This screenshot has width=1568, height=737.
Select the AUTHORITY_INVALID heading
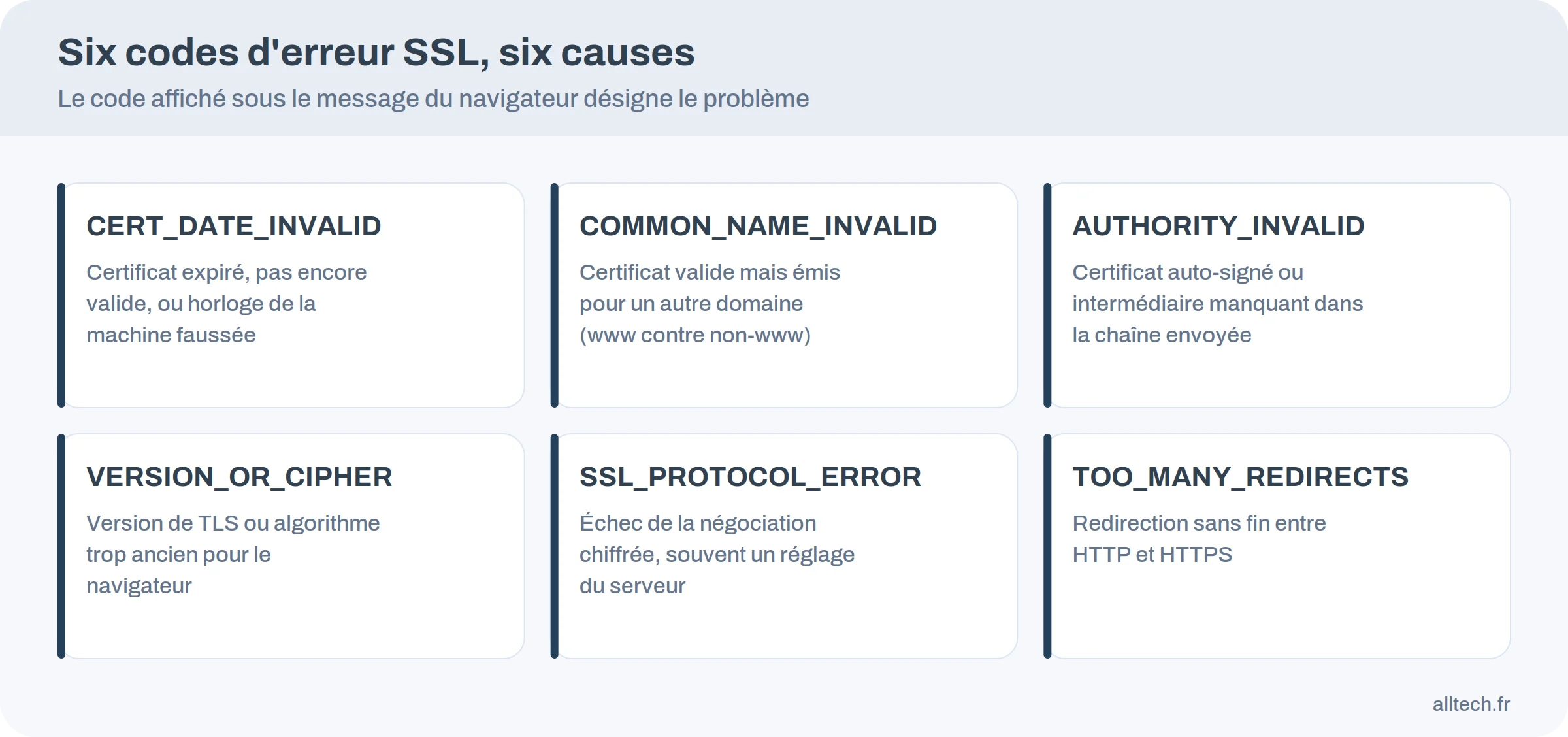(1218, 226)
